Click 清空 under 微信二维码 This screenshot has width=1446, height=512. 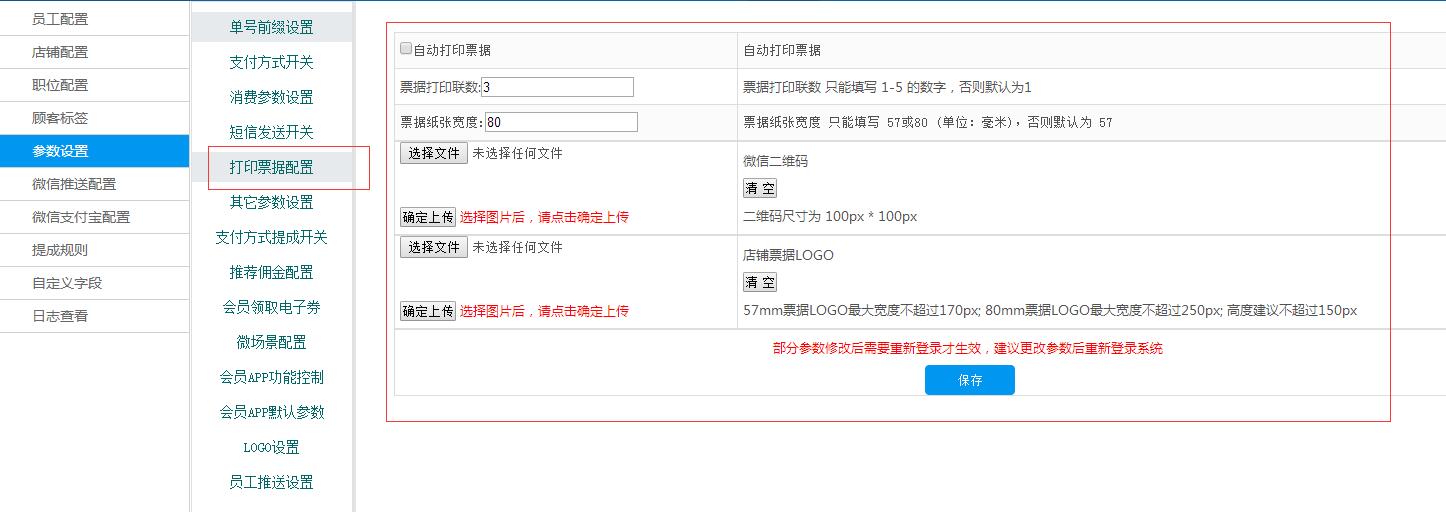click(760, 188)
